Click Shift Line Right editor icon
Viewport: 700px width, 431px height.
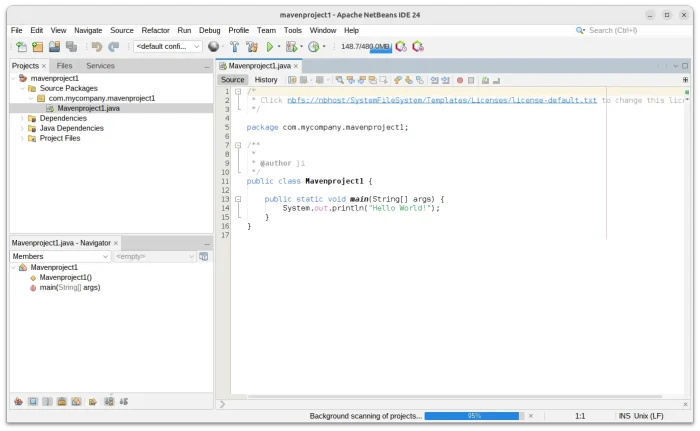click(445, 80)
